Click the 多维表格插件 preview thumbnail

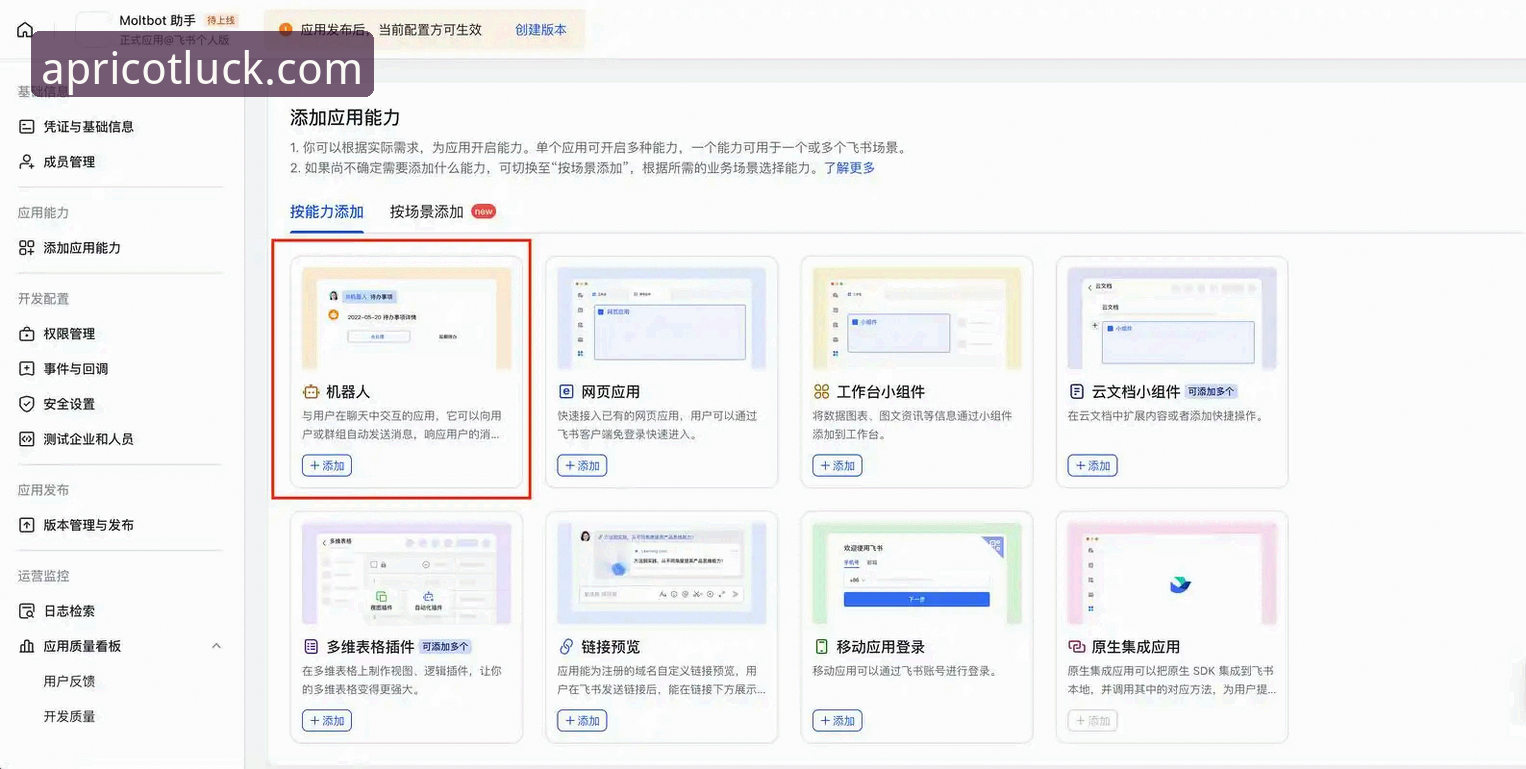click(406, 574)
